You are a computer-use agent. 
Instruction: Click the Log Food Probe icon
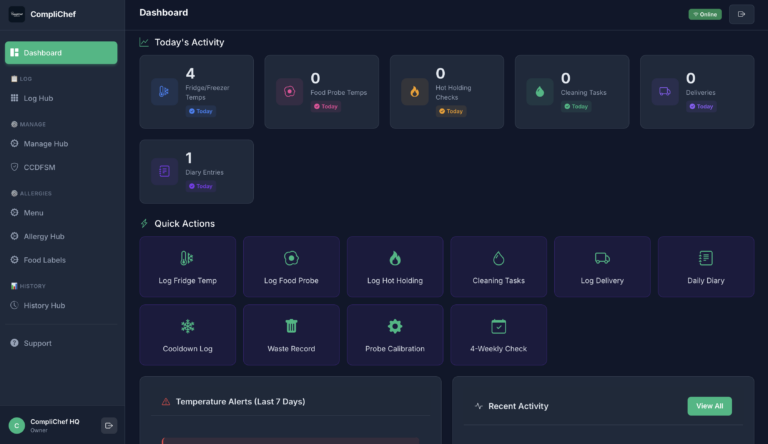[x=291, y=258]
